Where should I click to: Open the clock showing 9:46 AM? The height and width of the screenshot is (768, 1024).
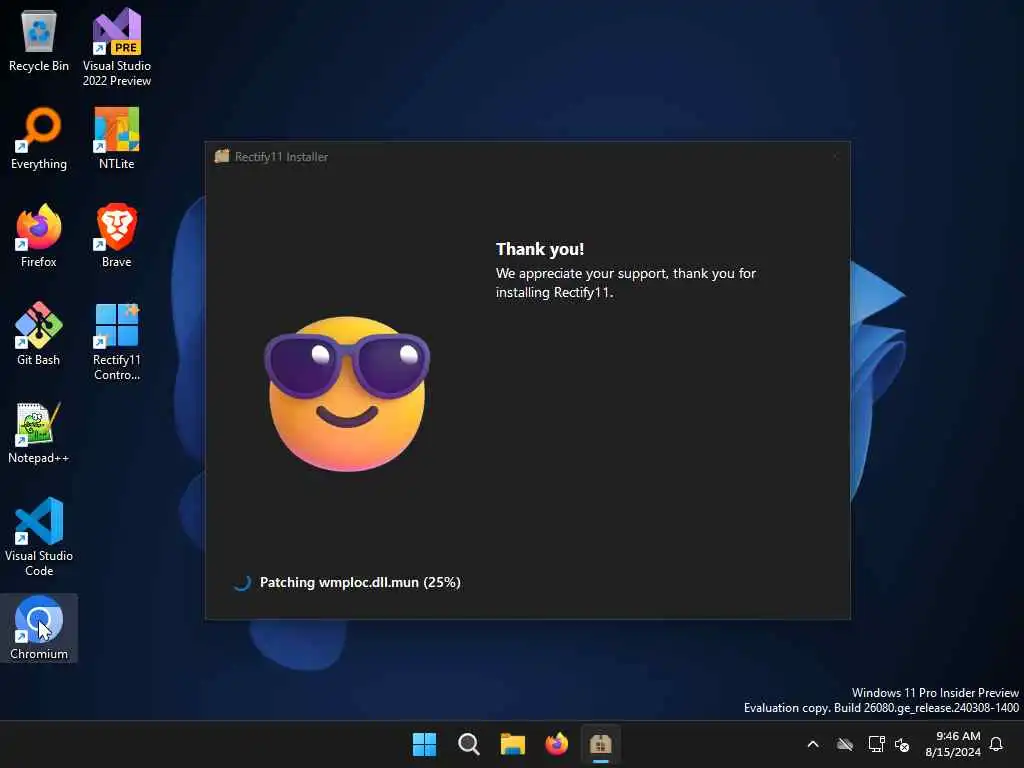click(953, 744)
